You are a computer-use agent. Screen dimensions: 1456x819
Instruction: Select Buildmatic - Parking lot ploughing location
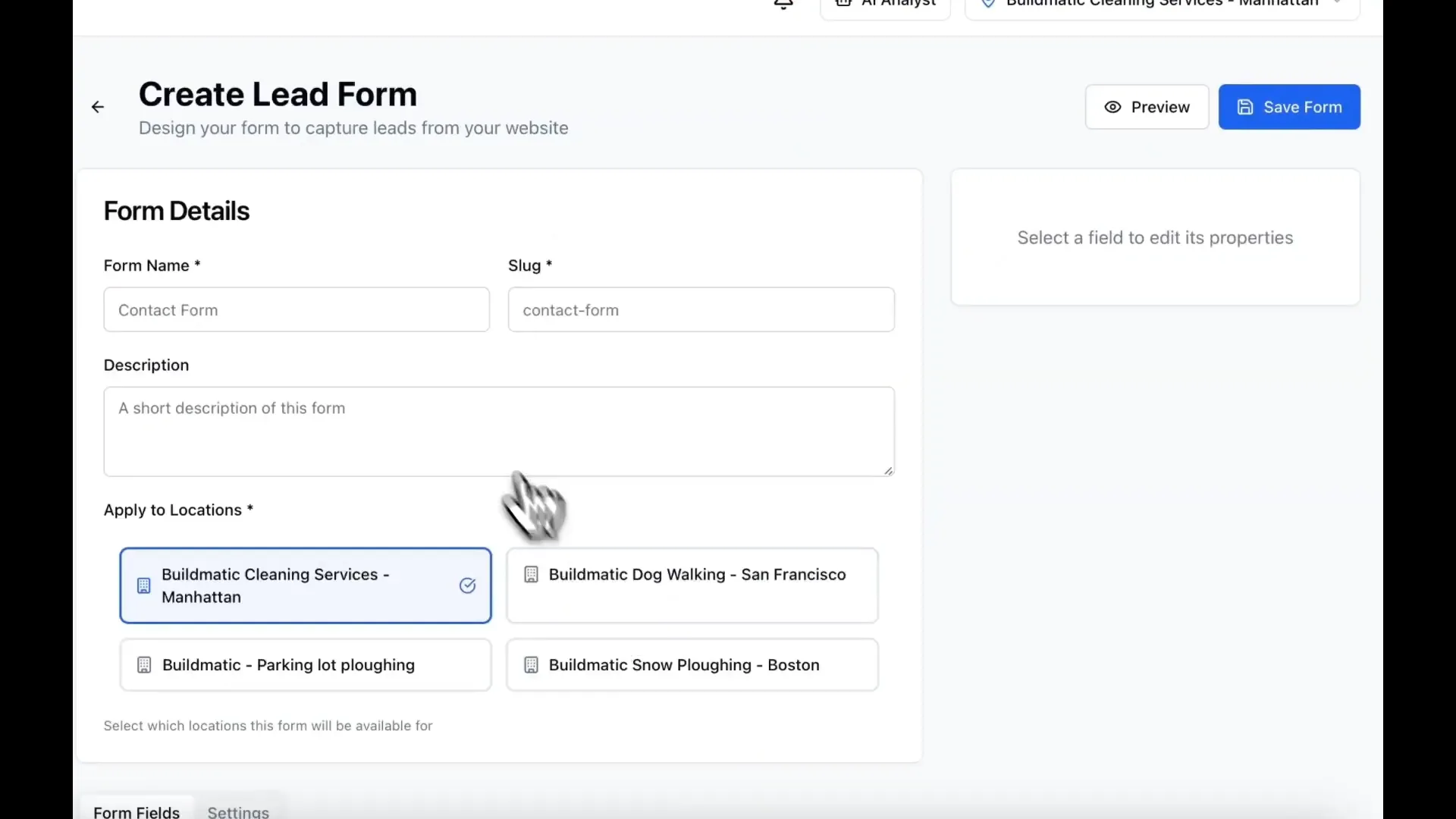pyautogui.click(x=306, y=665)
